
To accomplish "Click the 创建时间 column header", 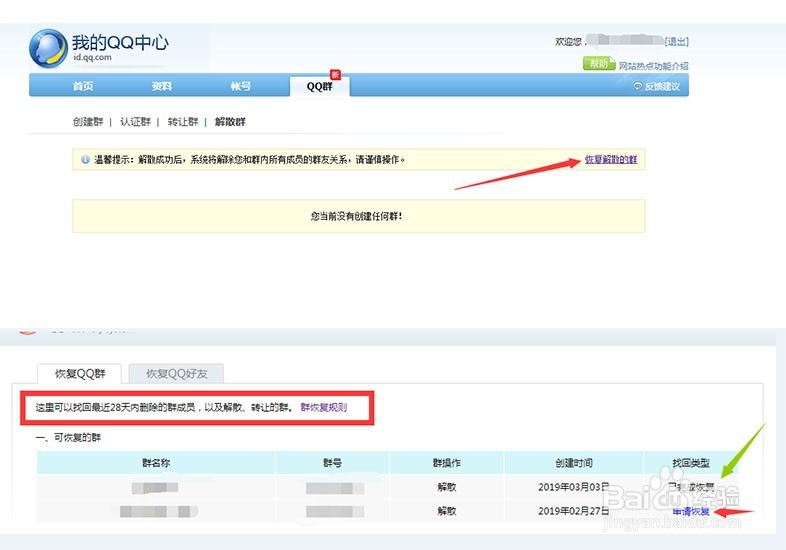I will coord(574,463).
